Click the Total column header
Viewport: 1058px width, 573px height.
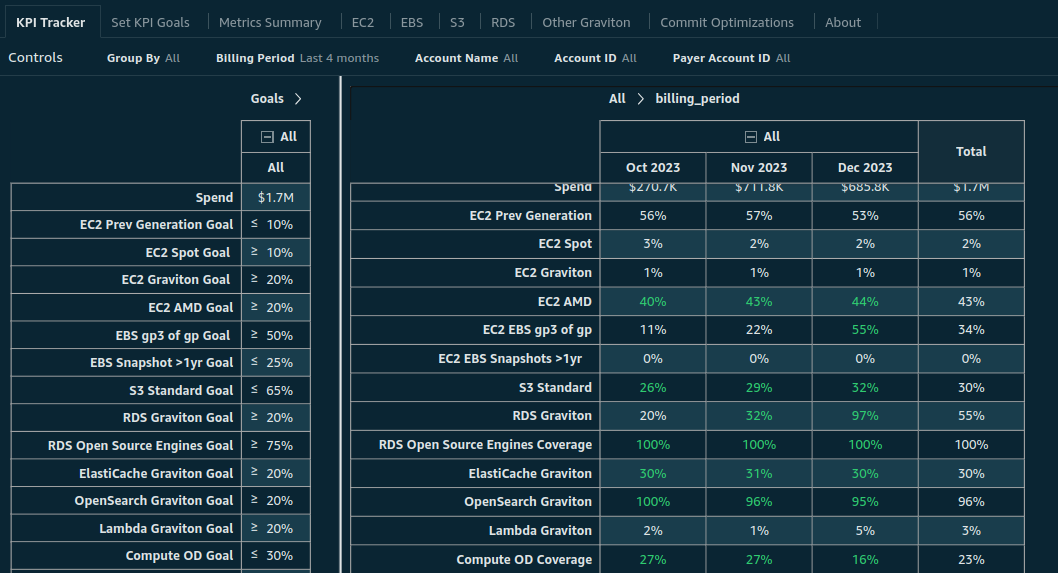(970, 152)
